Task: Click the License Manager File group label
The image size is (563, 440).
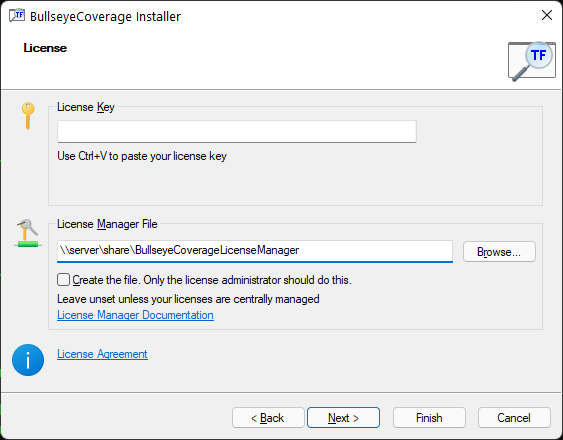Action: (107, 224)
